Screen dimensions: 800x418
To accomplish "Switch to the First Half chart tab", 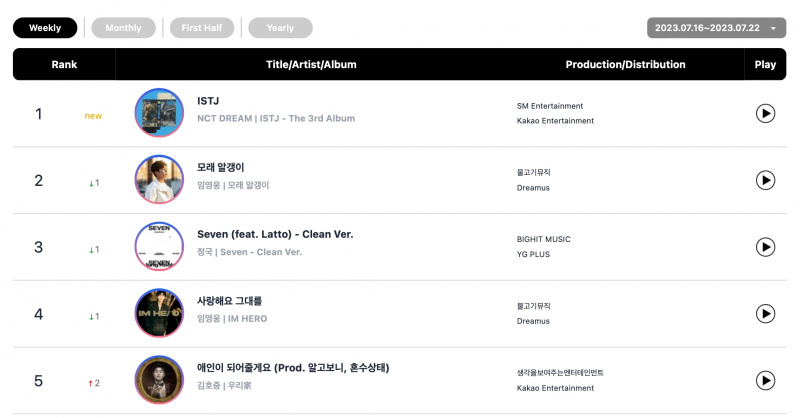I will click(x=202, y=28).
